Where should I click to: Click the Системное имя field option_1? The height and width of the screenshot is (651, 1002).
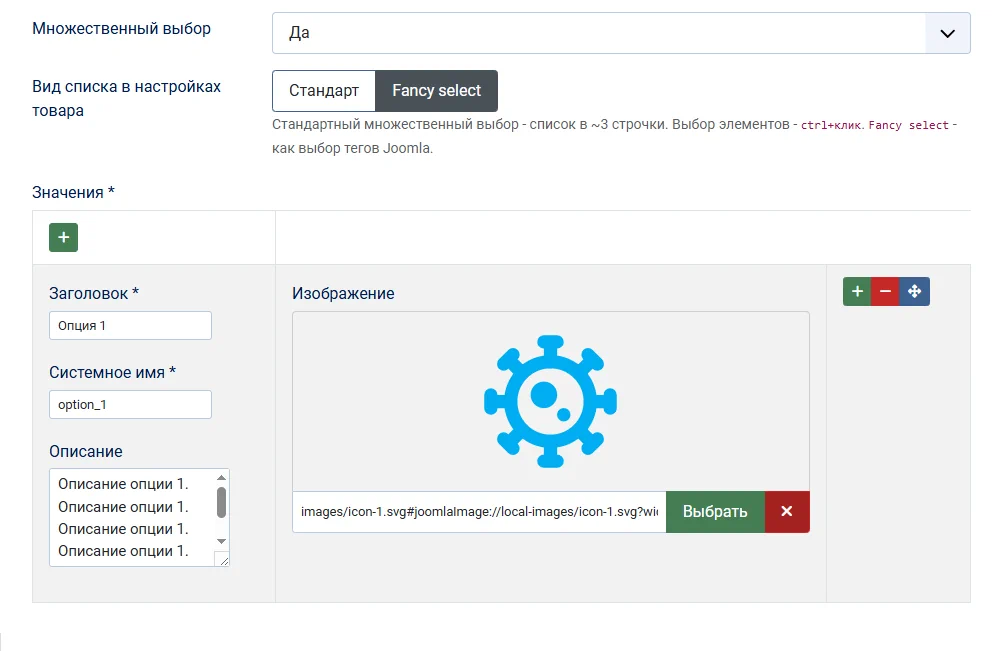coord(130,404)
